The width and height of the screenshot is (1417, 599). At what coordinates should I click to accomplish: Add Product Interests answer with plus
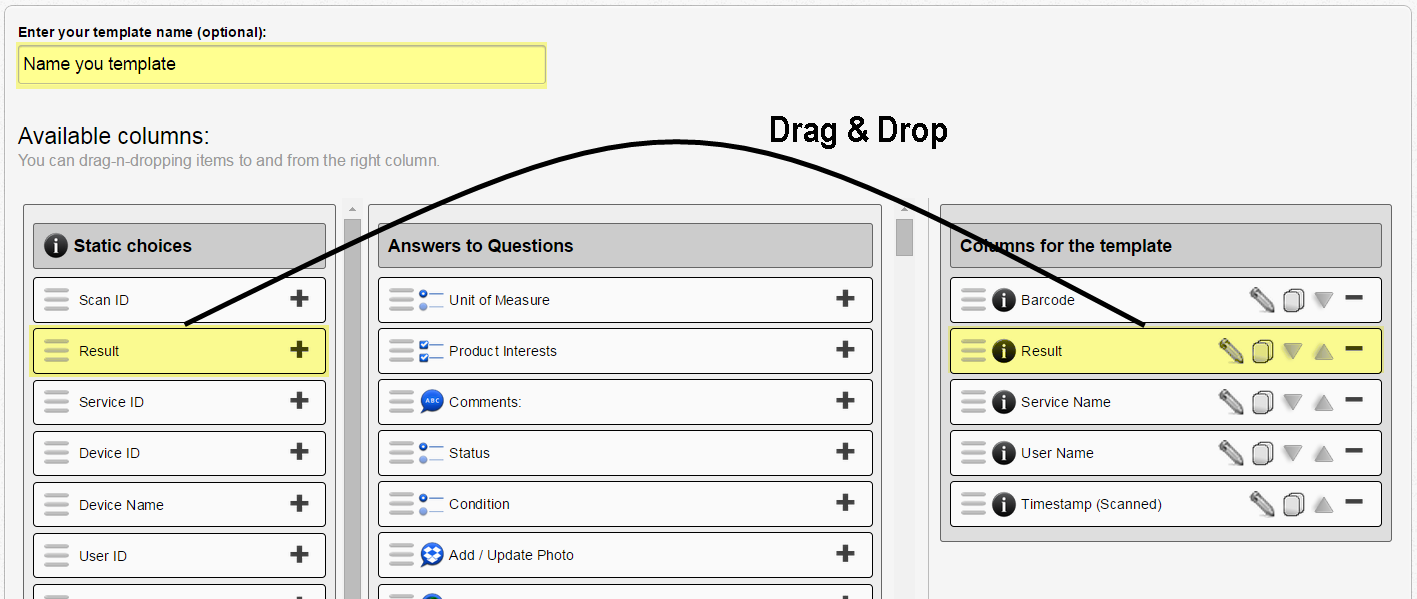coord(845,349)
